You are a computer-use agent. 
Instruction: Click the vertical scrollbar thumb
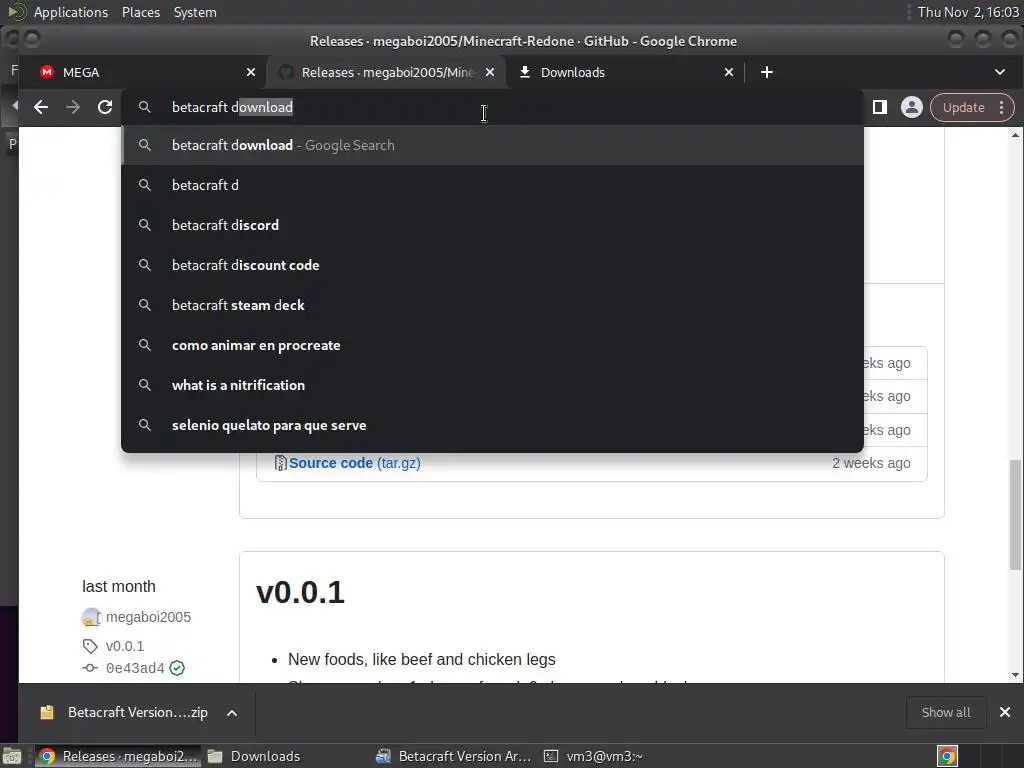click(x=1015, y=514)
